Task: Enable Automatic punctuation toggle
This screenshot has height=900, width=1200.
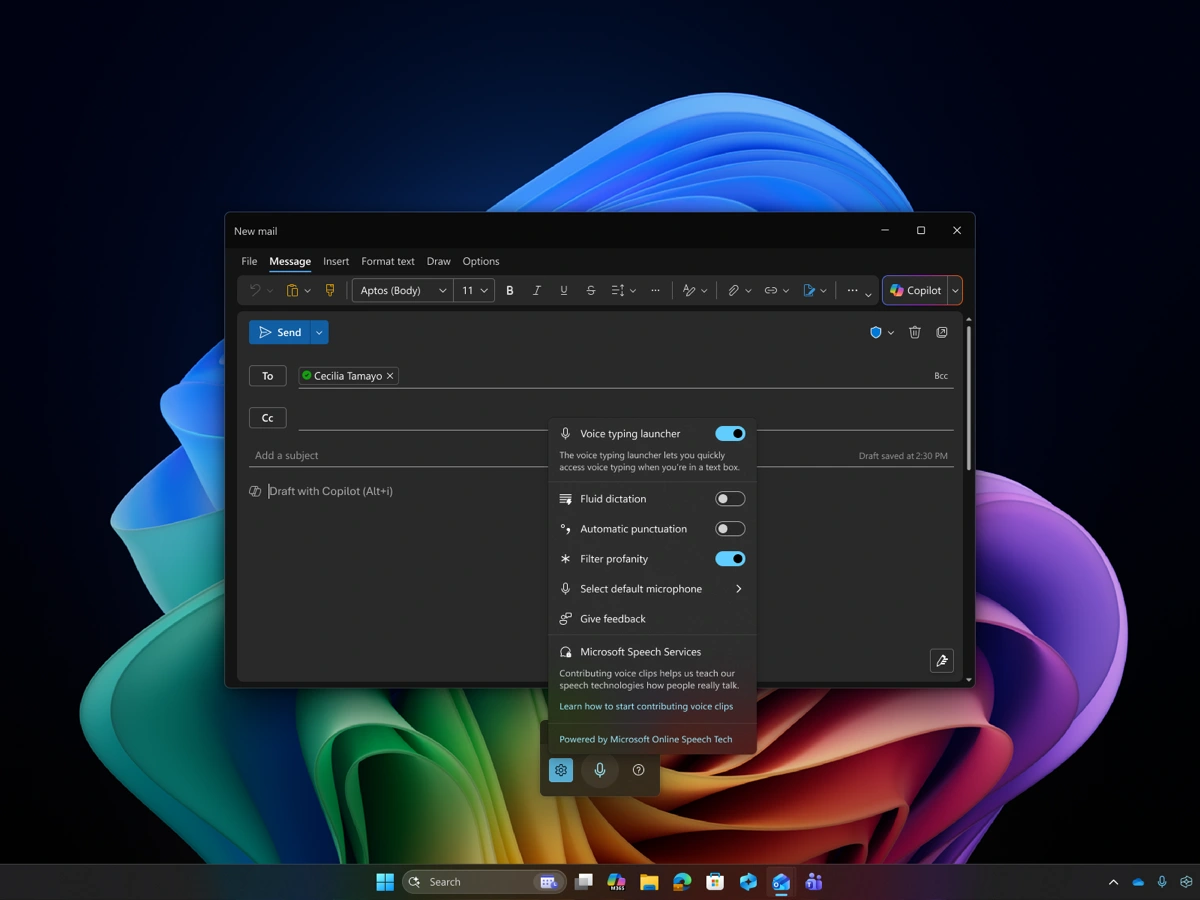Action: pos(730,529)
